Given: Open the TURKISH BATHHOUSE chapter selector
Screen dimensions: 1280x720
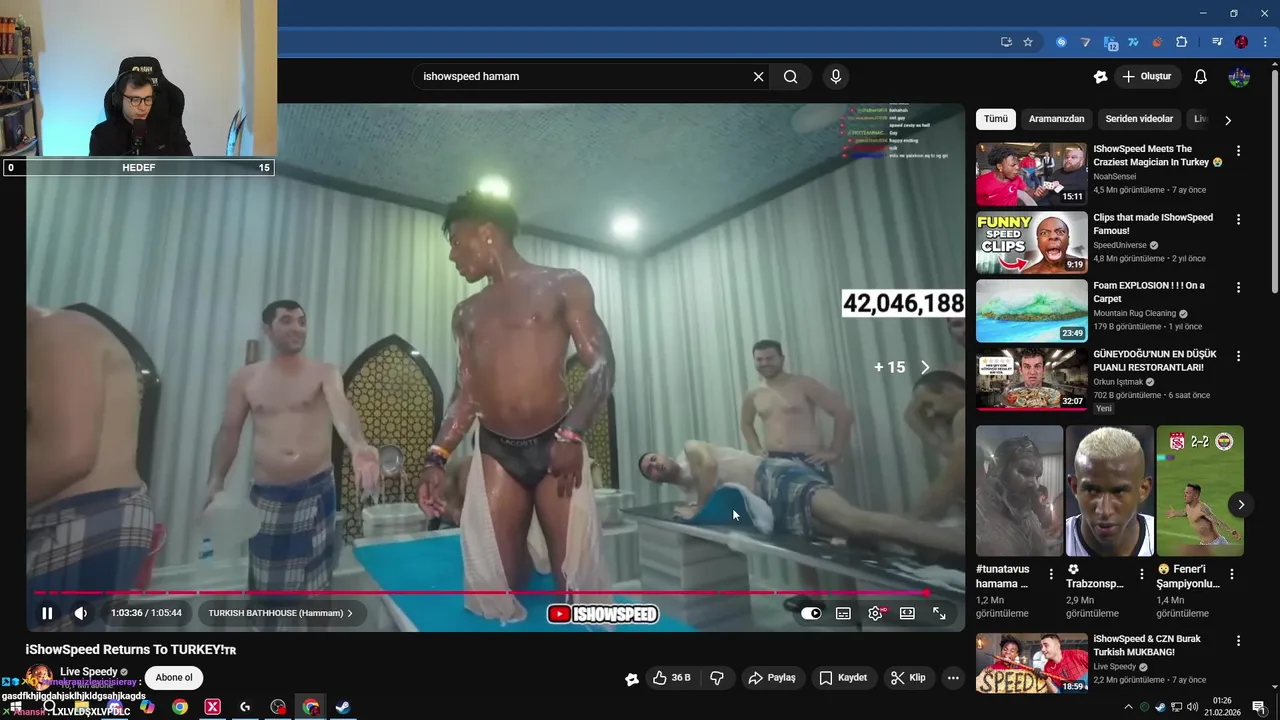Looking at the screenshot, I should [281, 613].
